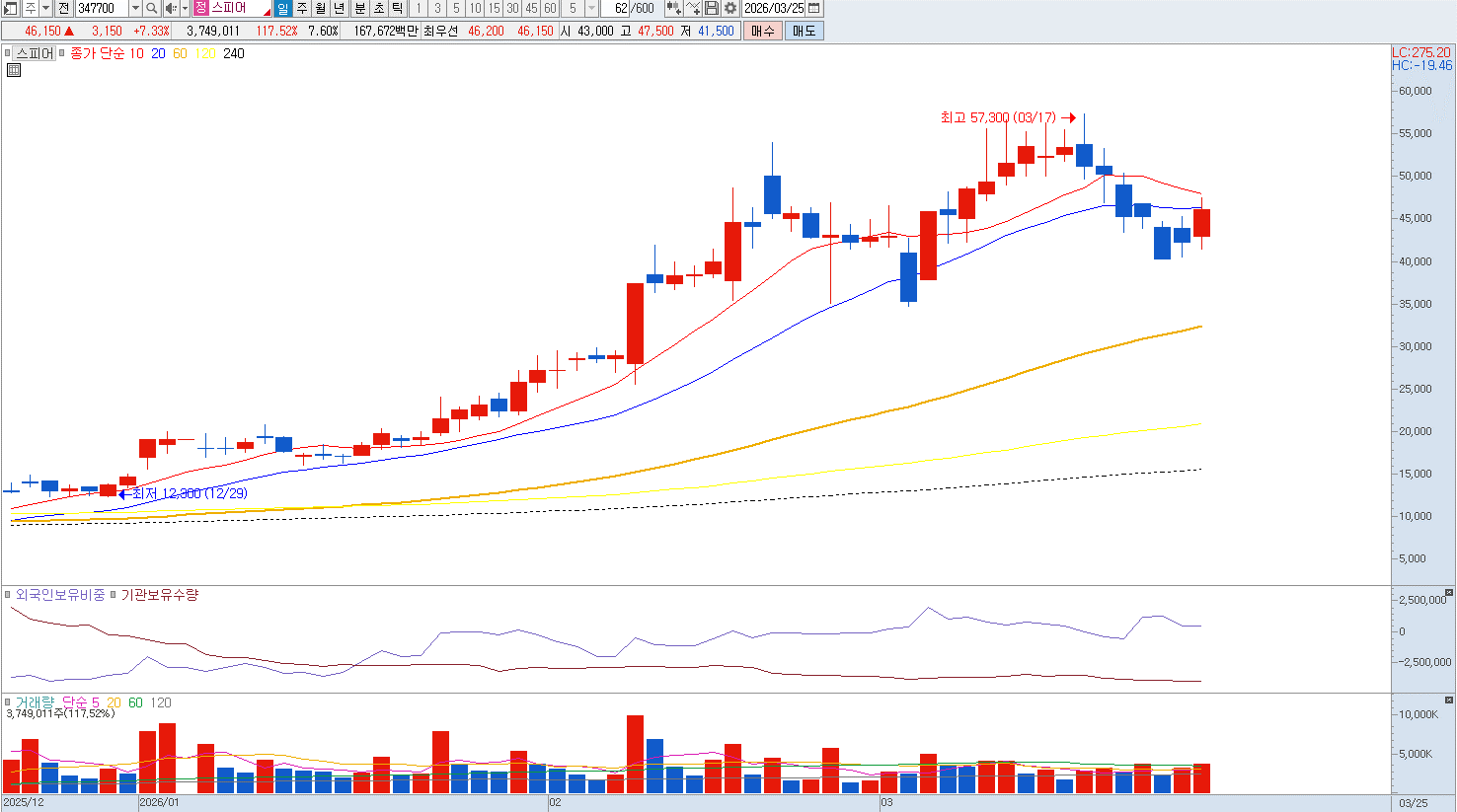The height and width of the screenshot is (812, 1457).
Task: Open the custom interval dropdown arrow
Action: click(591, 8)
